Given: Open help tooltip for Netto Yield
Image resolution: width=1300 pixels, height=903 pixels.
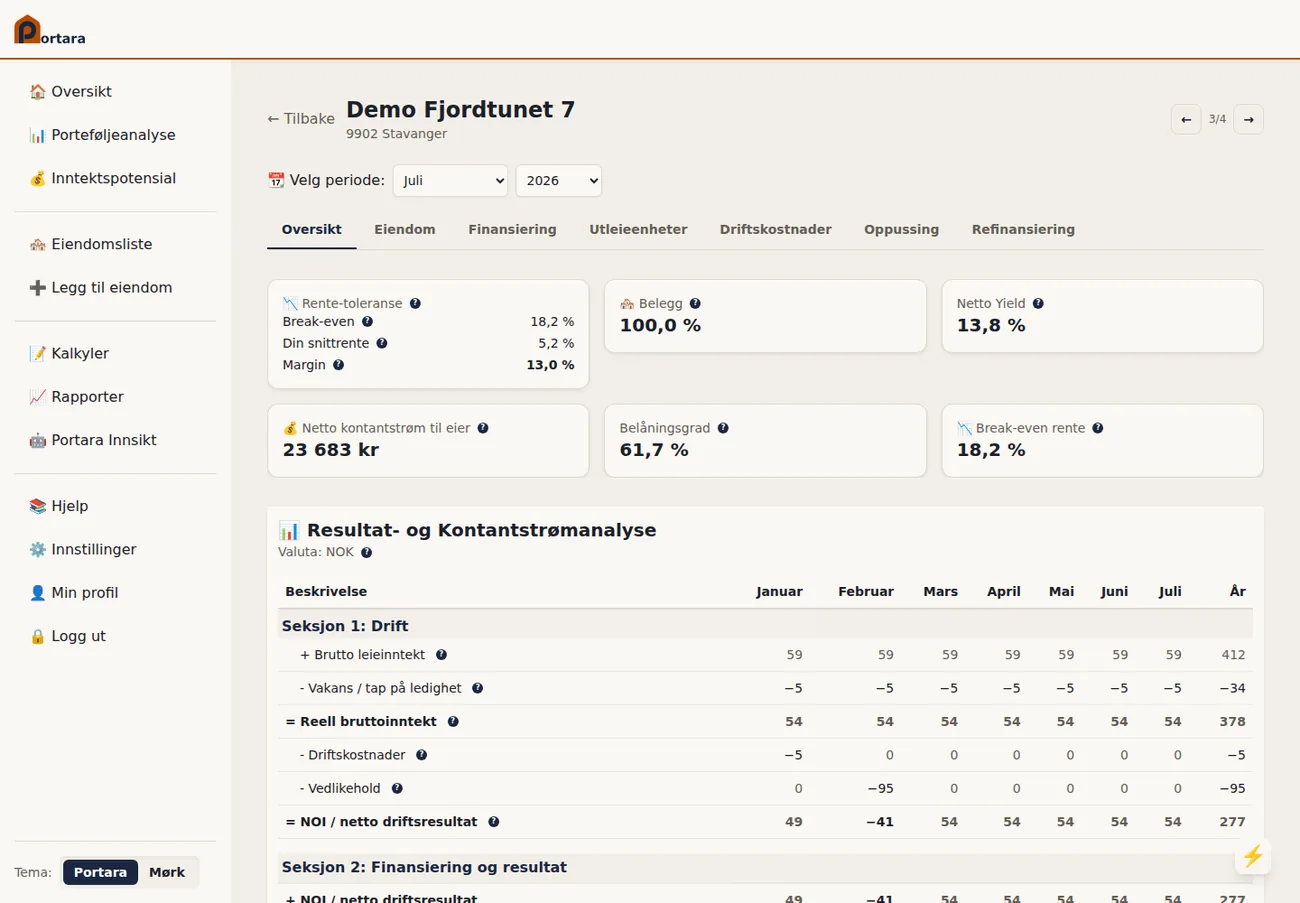Looking at the screenshot, I should (1038, 303).
